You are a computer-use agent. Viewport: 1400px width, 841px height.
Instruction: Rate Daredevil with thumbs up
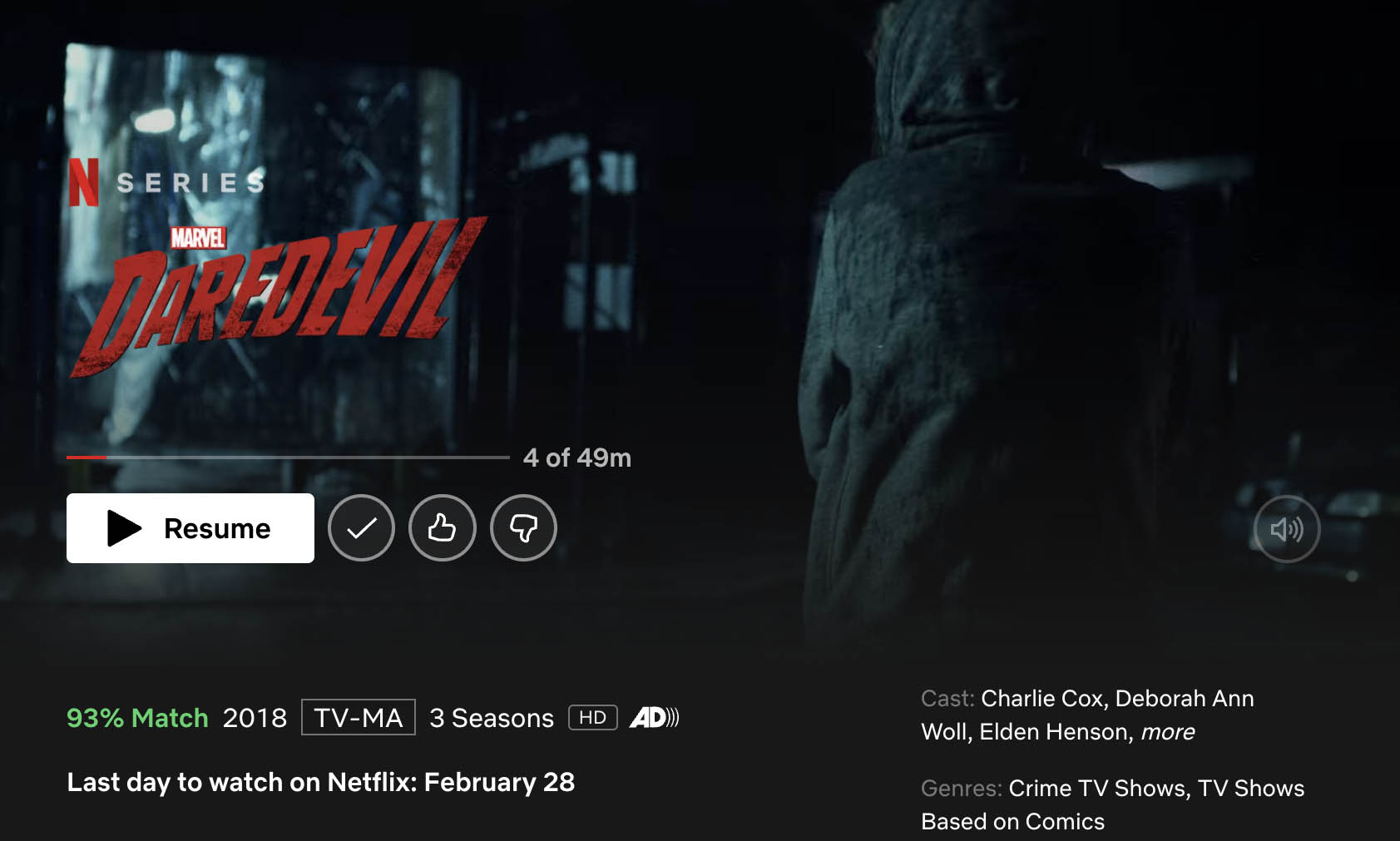pyautogui.click(x=443, y=528)
